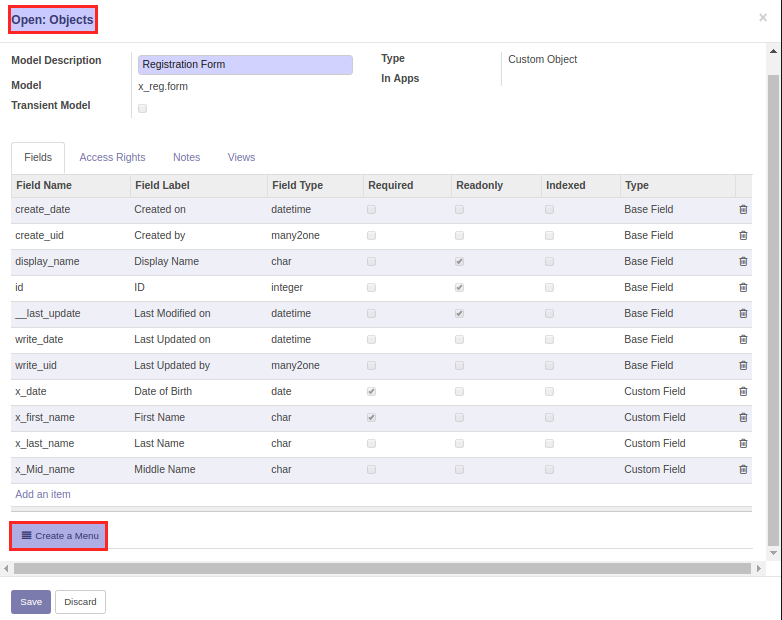Switch to the Fields tab
782x620 pixels.
tap(38, 158)
